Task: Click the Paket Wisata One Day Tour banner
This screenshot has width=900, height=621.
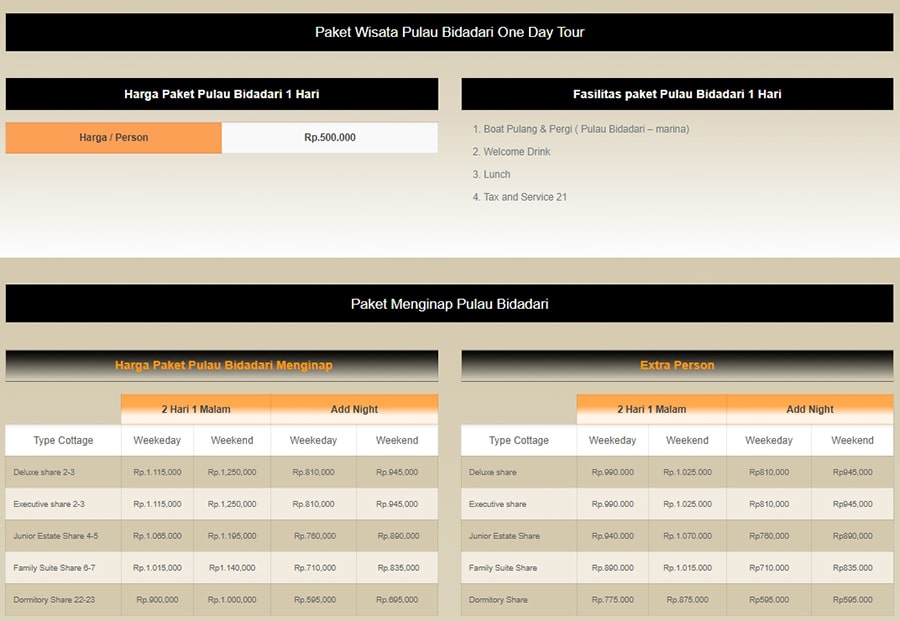Action: click(449, 32)
